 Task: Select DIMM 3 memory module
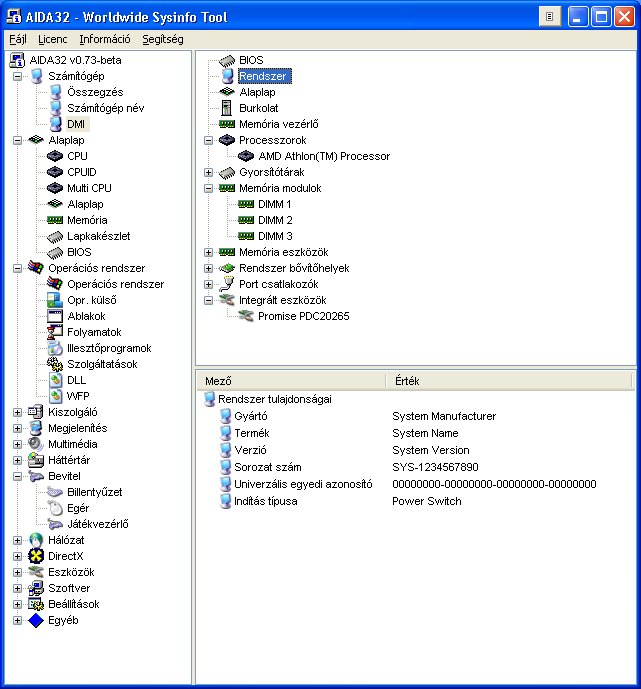pyautogui.click(x=275, y=236)
